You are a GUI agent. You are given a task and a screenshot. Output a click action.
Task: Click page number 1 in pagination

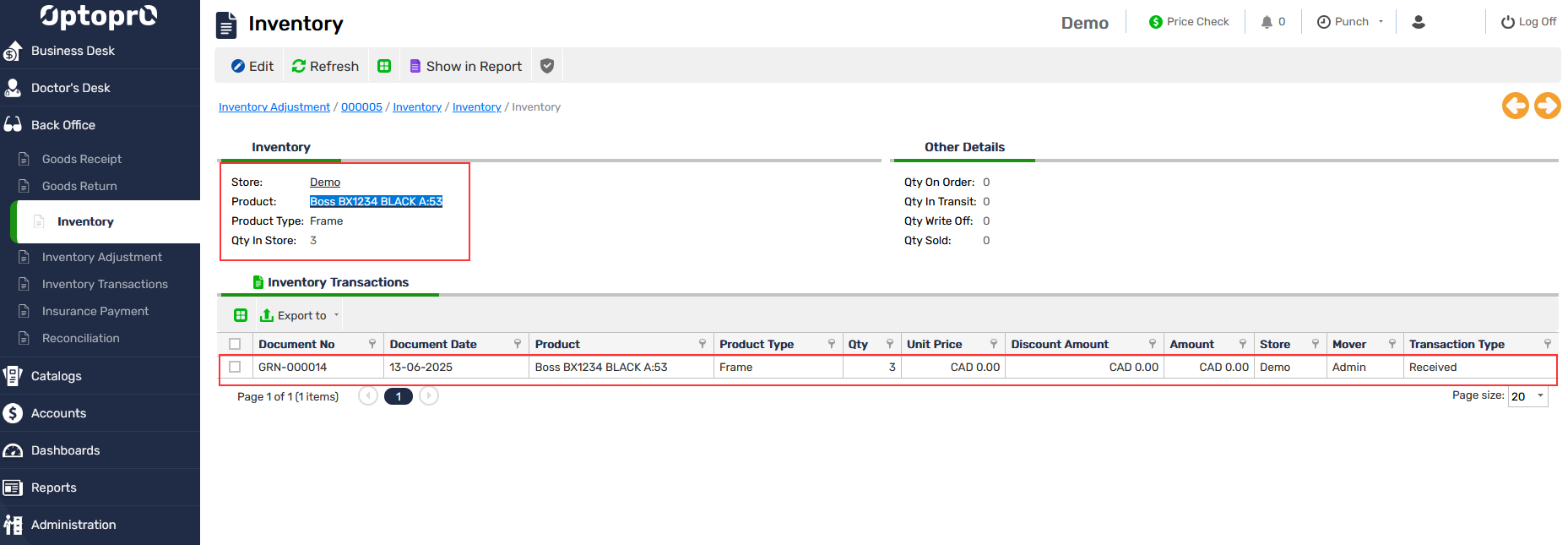pos(399,396)
